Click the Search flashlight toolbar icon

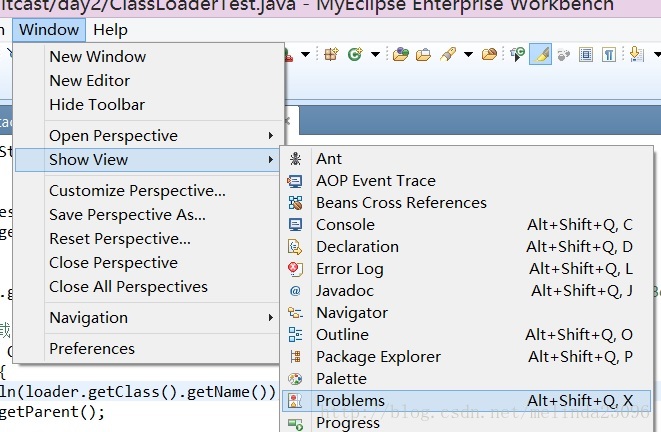[448, 54]
